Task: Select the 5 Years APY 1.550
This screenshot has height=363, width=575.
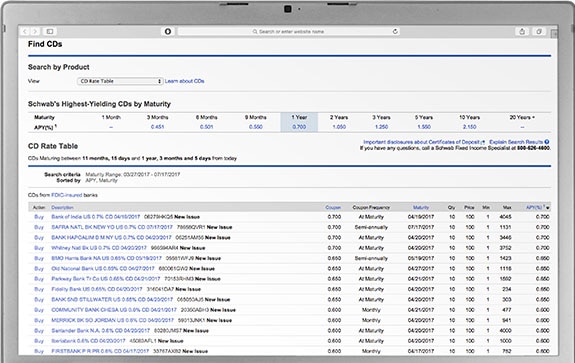Action: pos(424,127)
